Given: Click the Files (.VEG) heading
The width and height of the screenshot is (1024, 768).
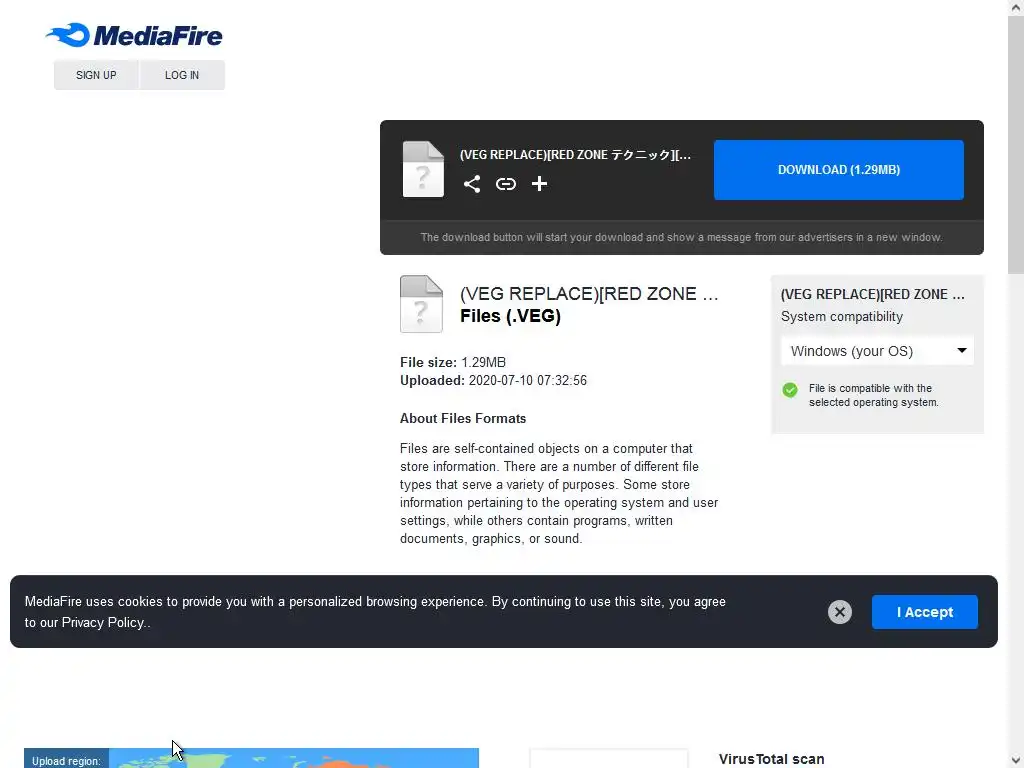Looking at the screenshot, I should point(510,316).
